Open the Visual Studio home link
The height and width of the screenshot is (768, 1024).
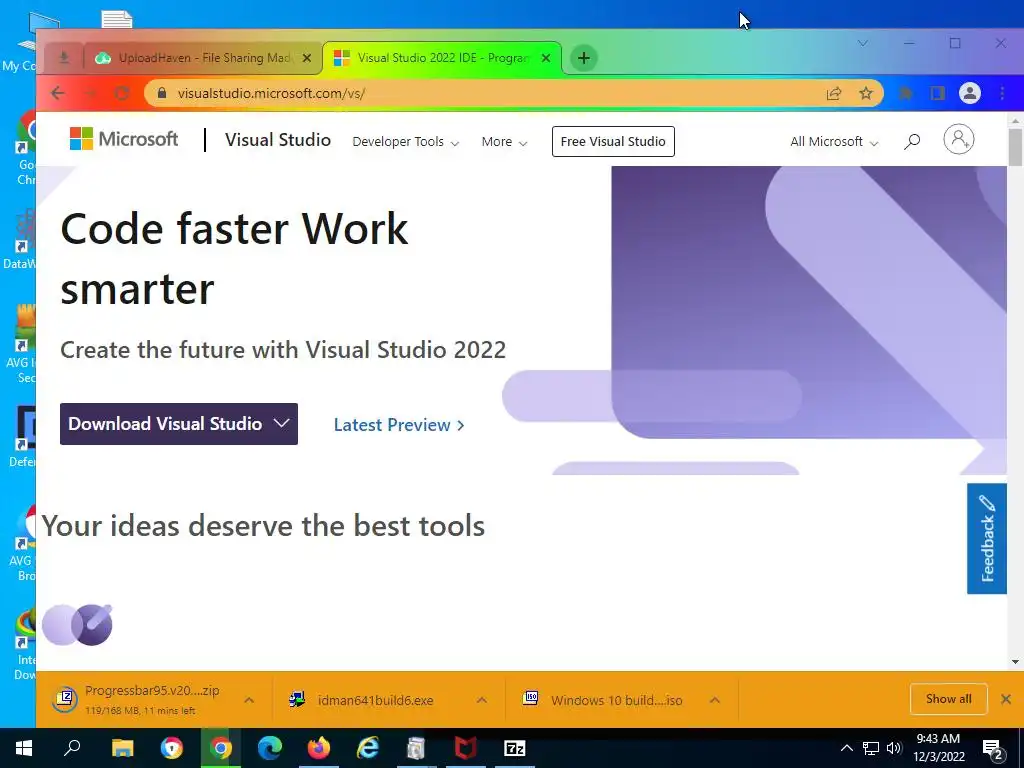pyautogui.click(x=278, y=140)
